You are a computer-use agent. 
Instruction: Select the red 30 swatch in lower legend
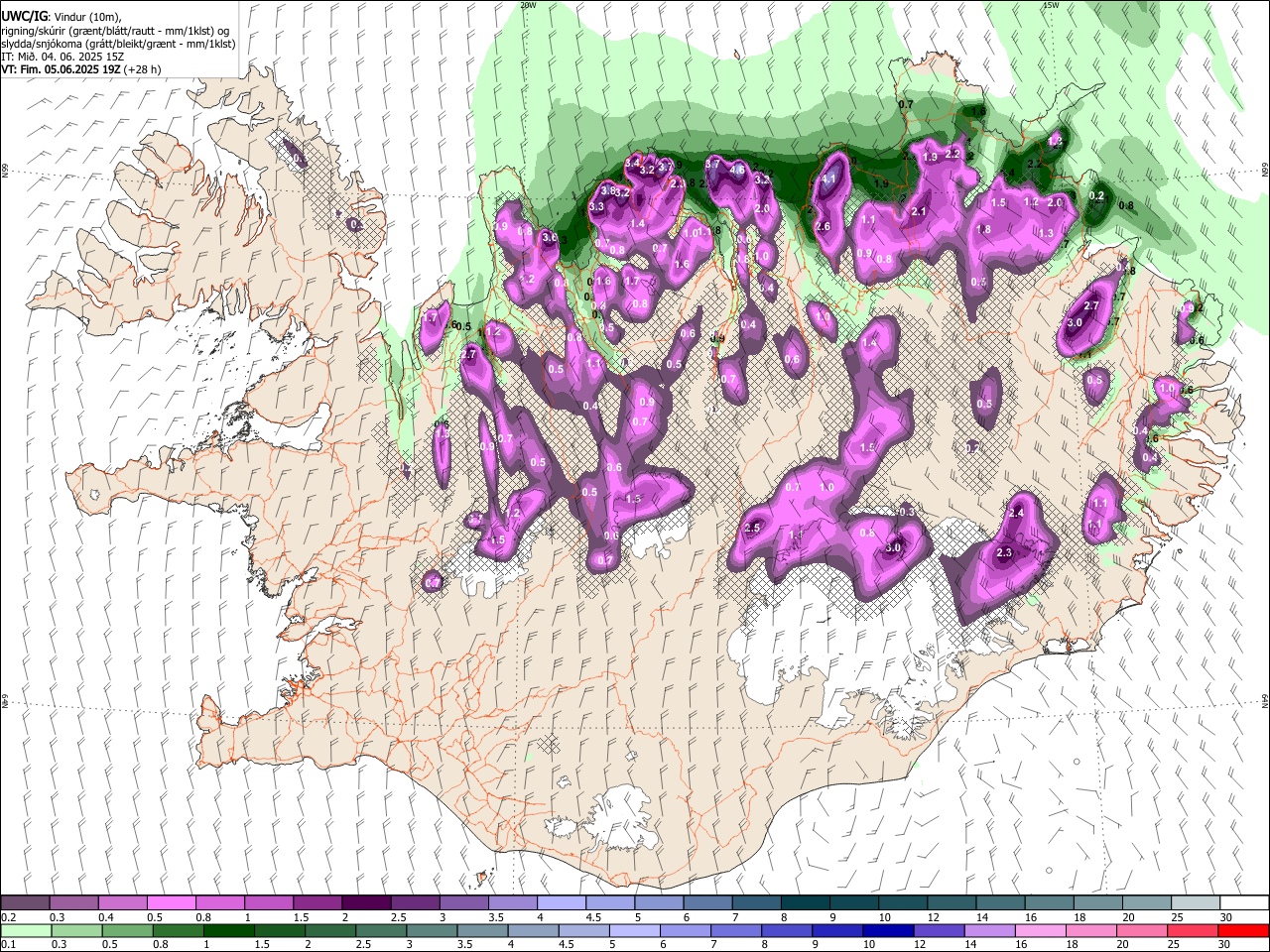(x=1242, y=931)
